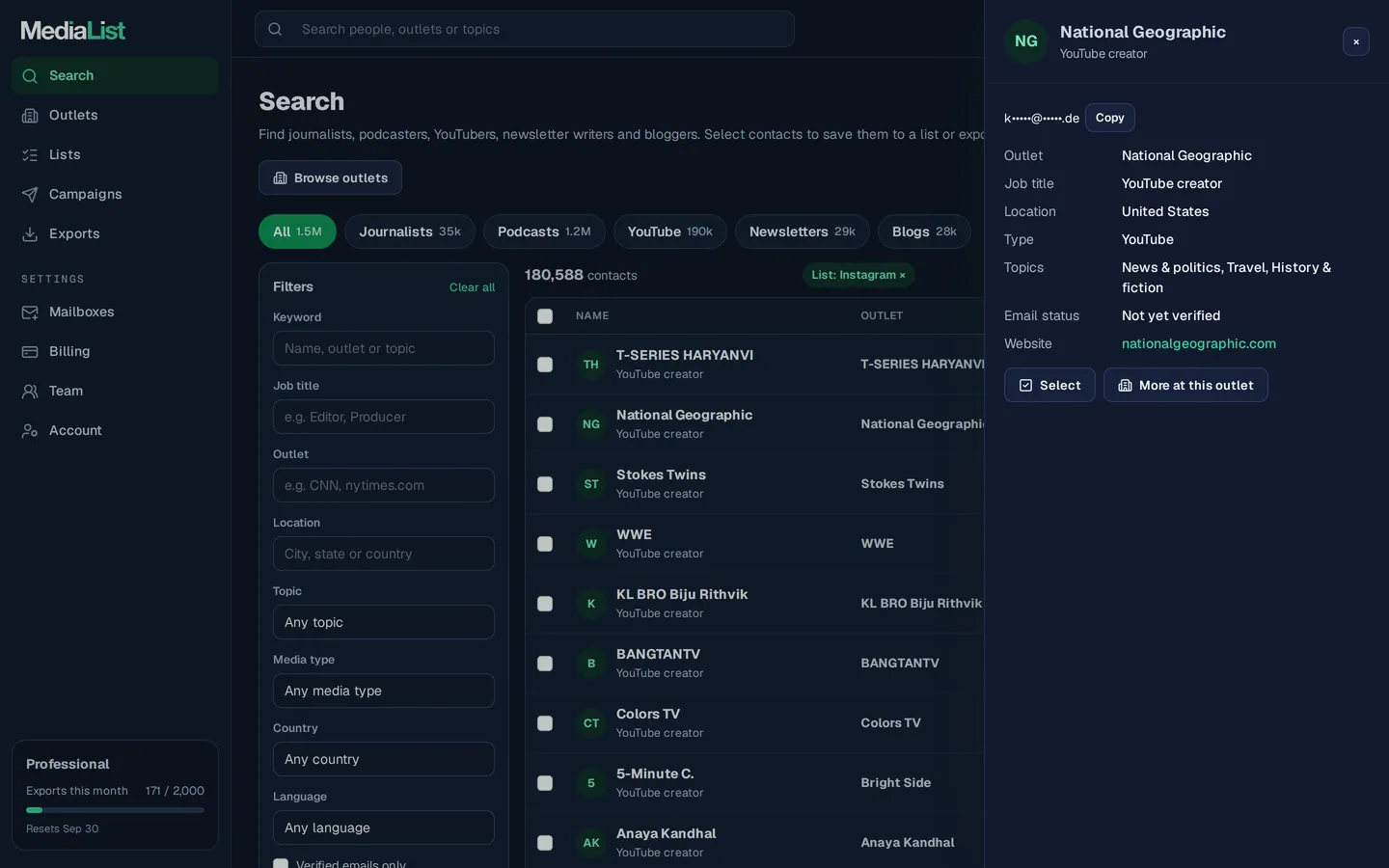
Task: Open Exports download icon
Action: [x=30, y=234]
